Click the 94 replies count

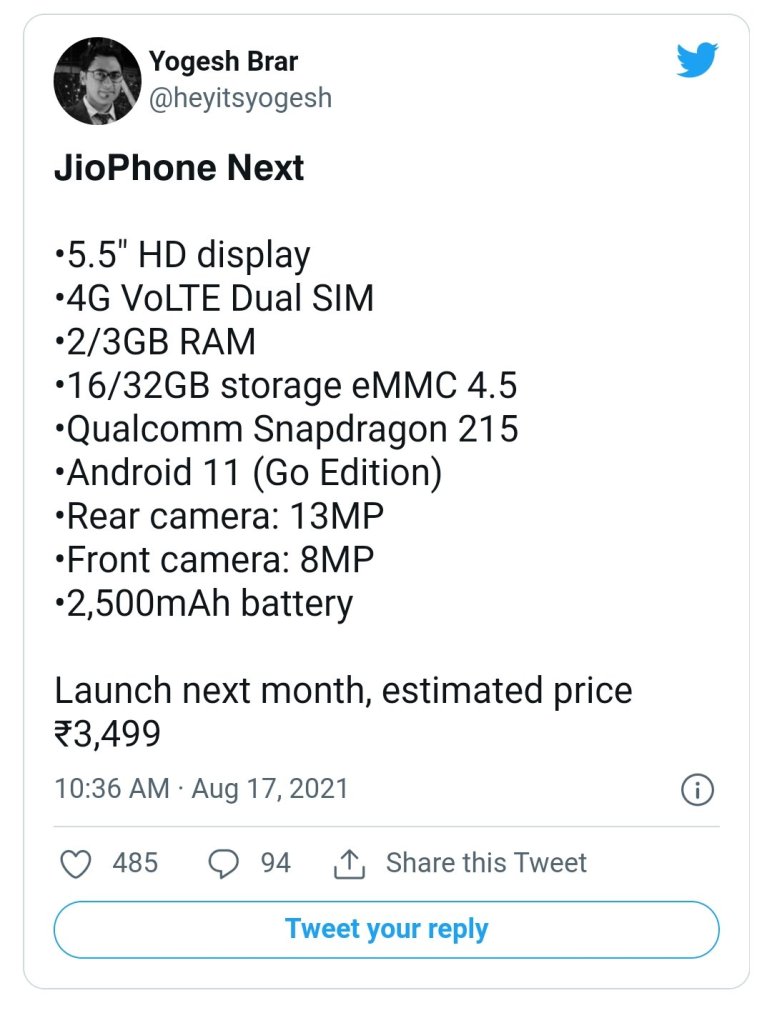tap(276, 863)
